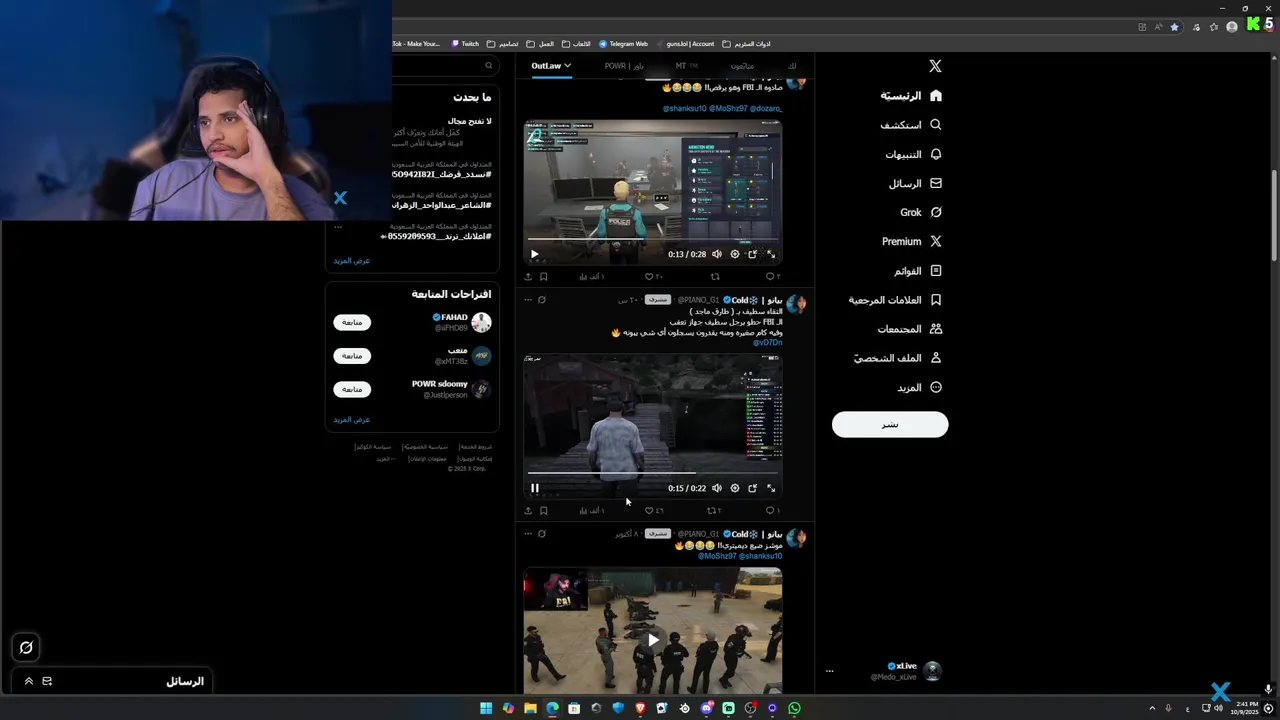Go to الرئيسيّة home page

[911, 96]
